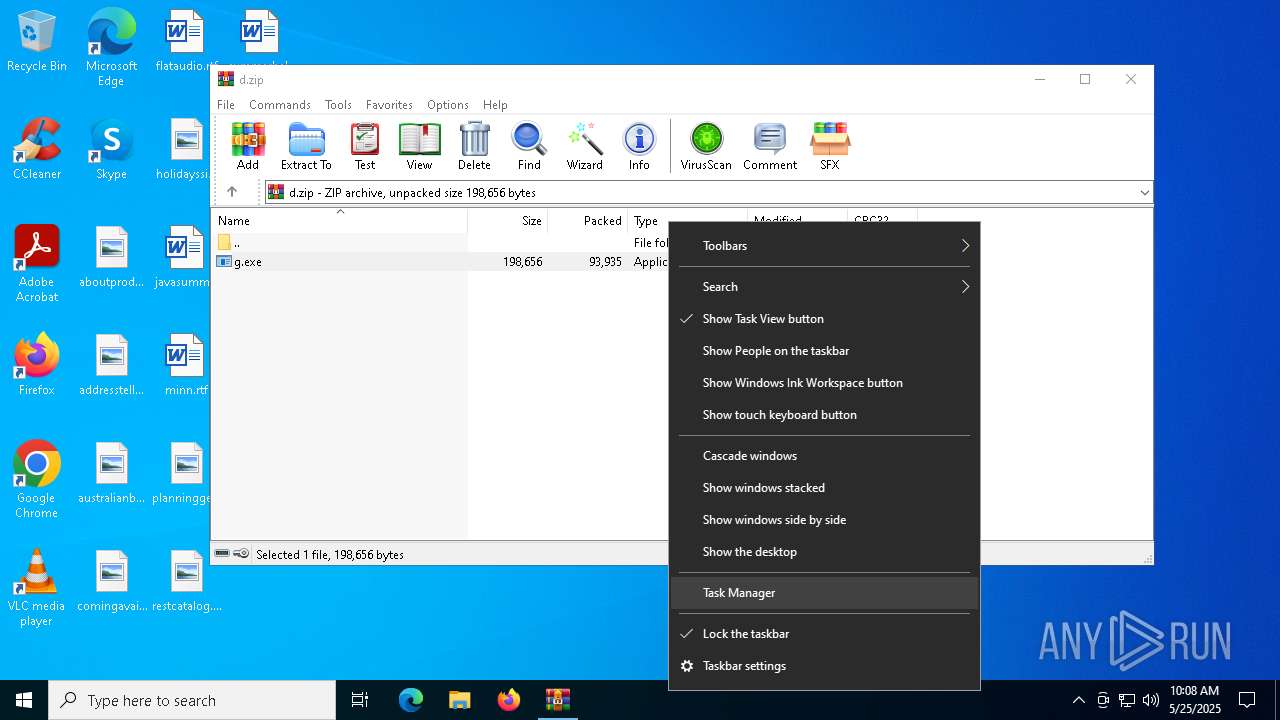Image resolution: width=1280 pixels, height=720 pixels.
Task: Select Cascade windows
Action: click(824, 456)
